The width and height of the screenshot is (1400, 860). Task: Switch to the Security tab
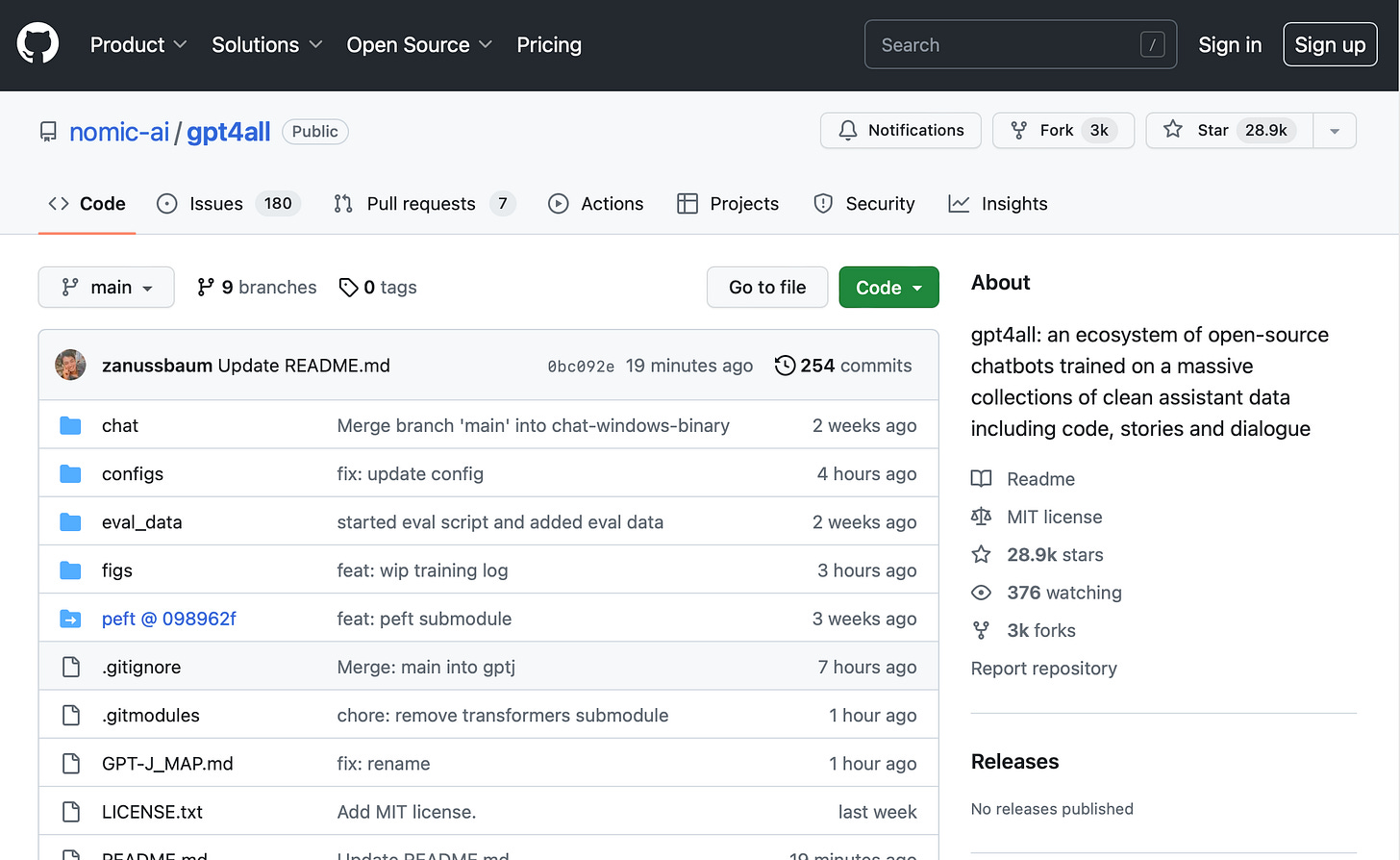click(x=864, y=204)
